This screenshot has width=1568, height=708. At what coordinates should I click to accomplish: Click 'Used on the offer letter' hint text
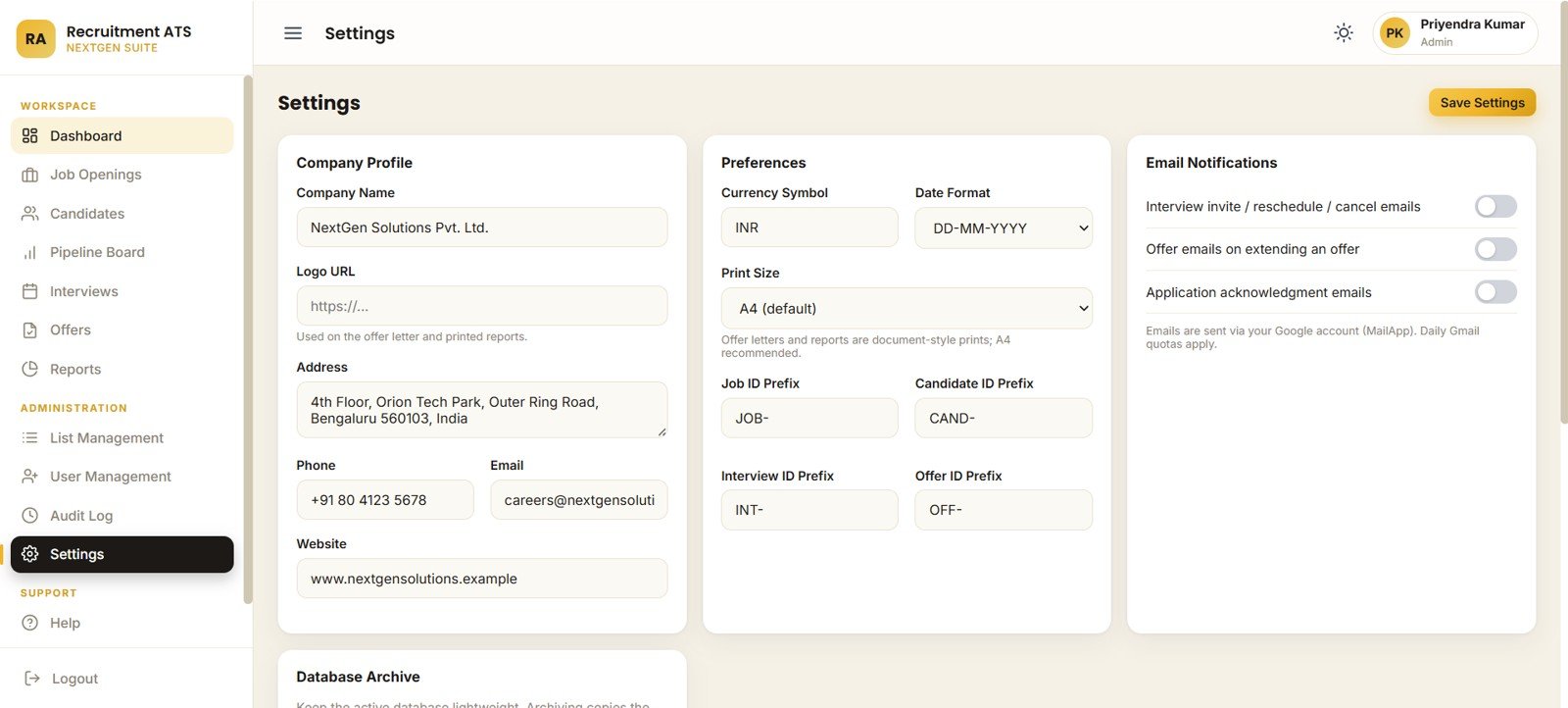click(x=412, y=336)
